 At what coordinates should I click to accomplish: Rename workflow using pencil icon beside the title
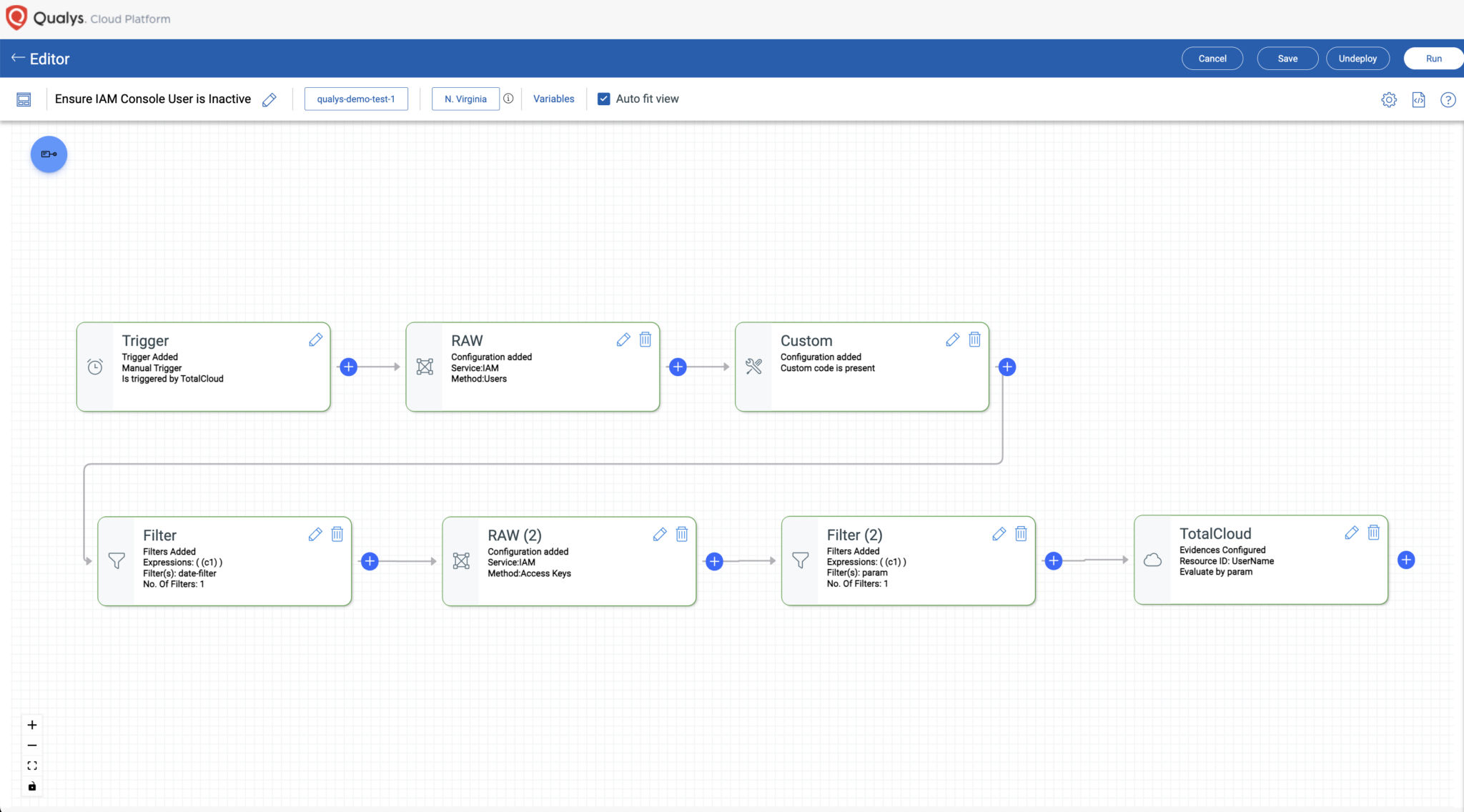pos(269,99)
